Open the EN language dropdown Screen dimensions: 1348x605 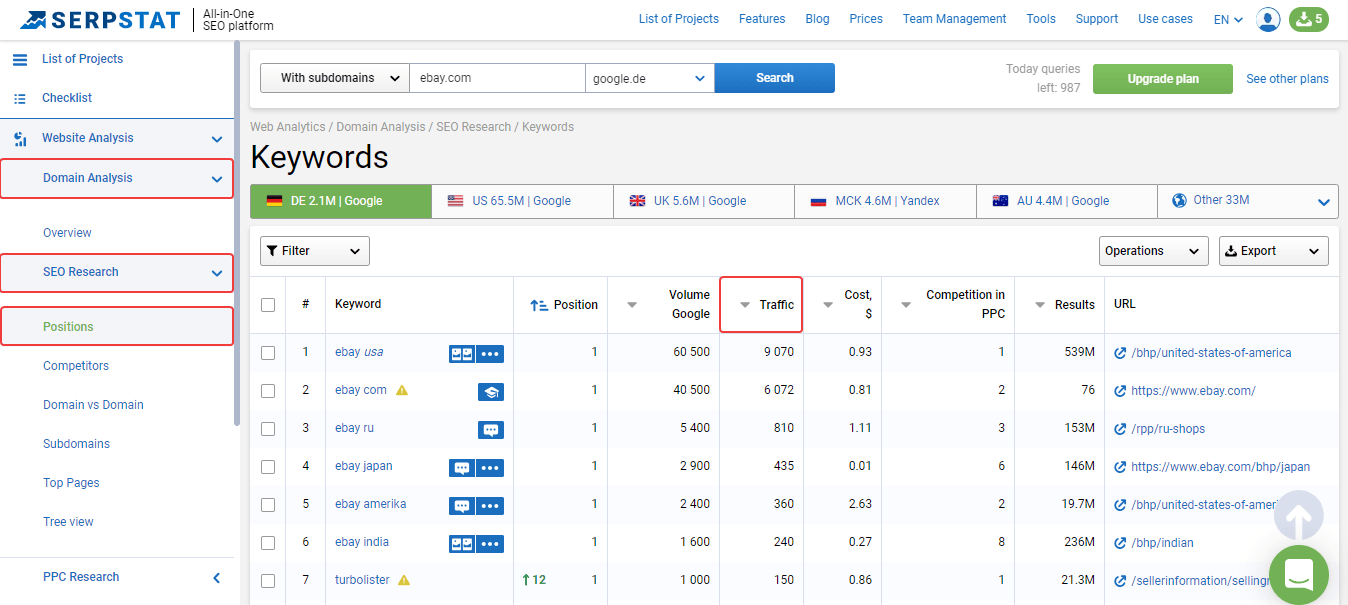[x=1228, y=19]
